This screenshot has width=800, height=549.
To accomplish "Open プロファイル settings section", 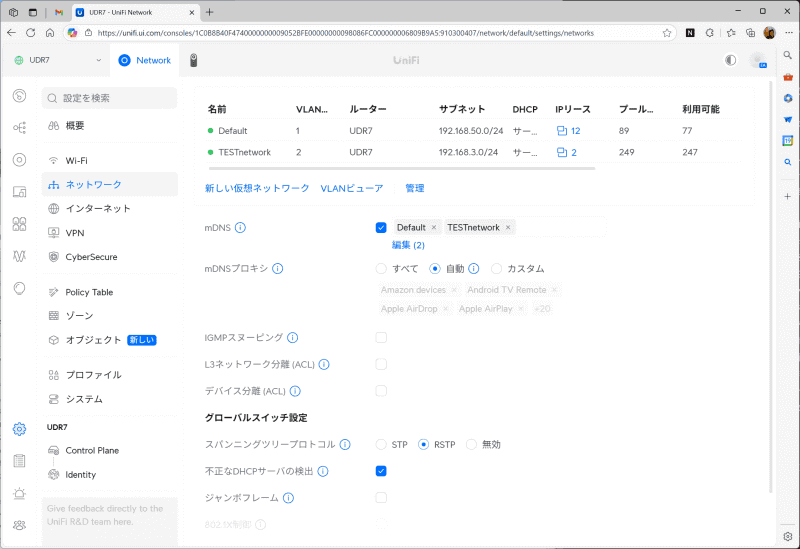I will pyautogui.click(x=110, y=375).
